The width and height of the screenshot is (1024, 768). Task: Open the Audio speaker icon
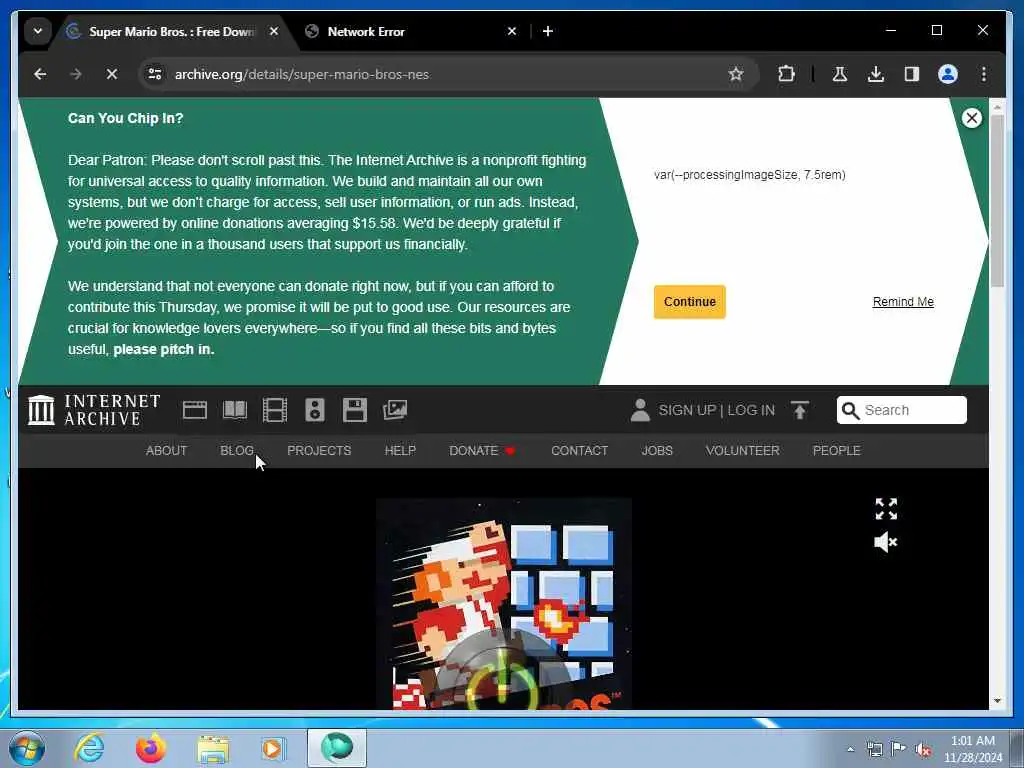click(315, 410)
